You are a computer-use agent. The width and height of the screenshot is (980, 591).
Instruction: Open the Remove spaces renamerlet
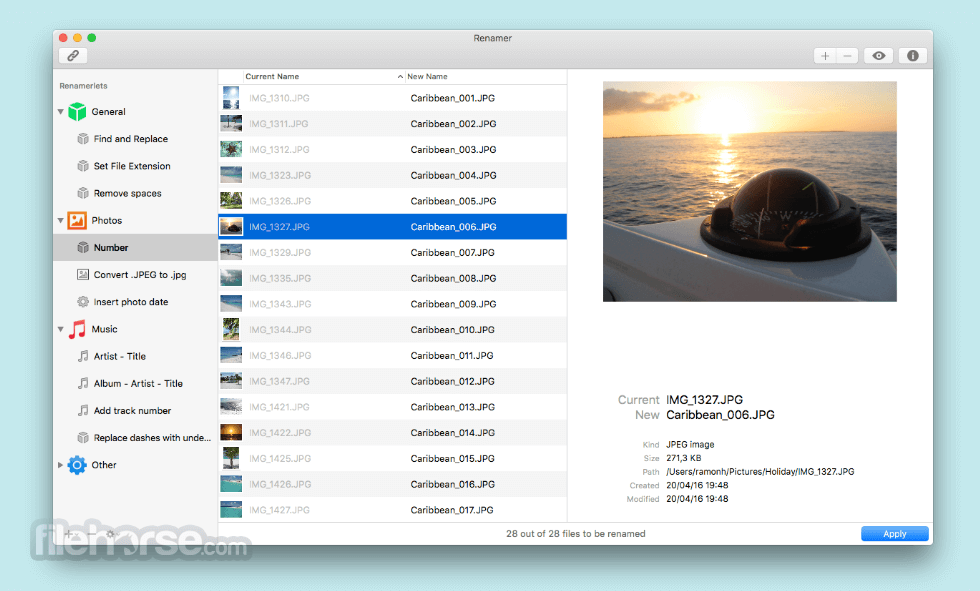pos(128,194)
